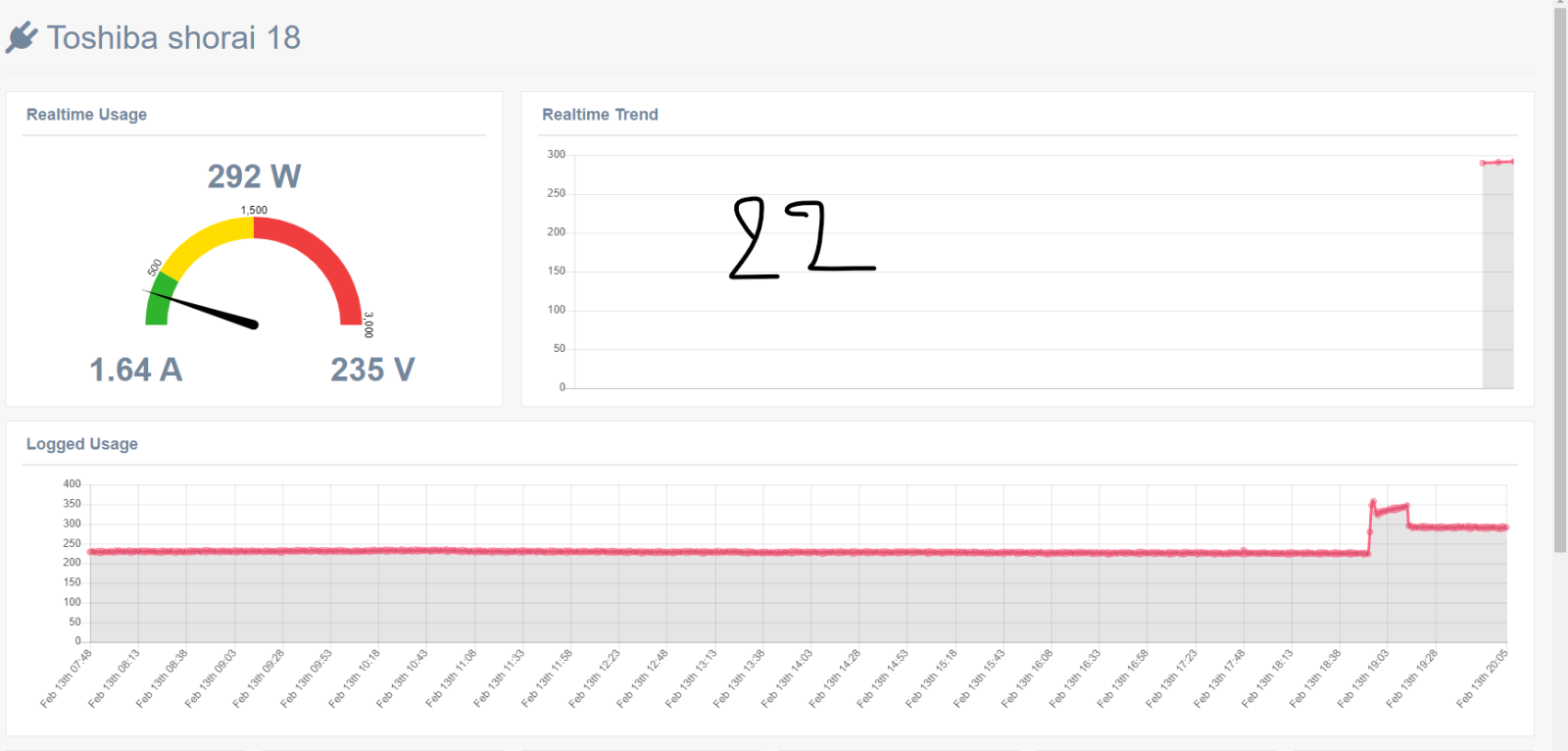The height and width of the screenshot is (751, 1568).
Task: Click the Feb 13th 14:03 axis label
Action: click(787, 678)
